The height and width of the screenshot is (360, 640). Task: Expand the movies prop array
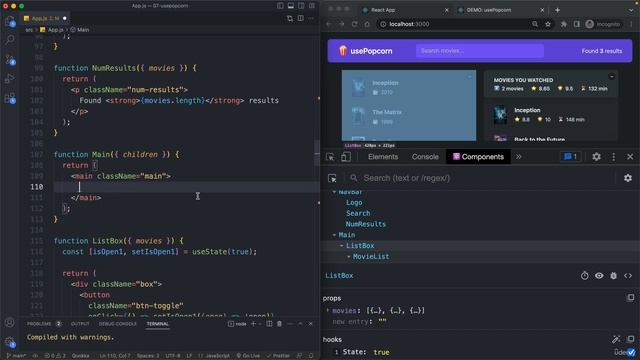pyautogui.click(x=327, y=311)
